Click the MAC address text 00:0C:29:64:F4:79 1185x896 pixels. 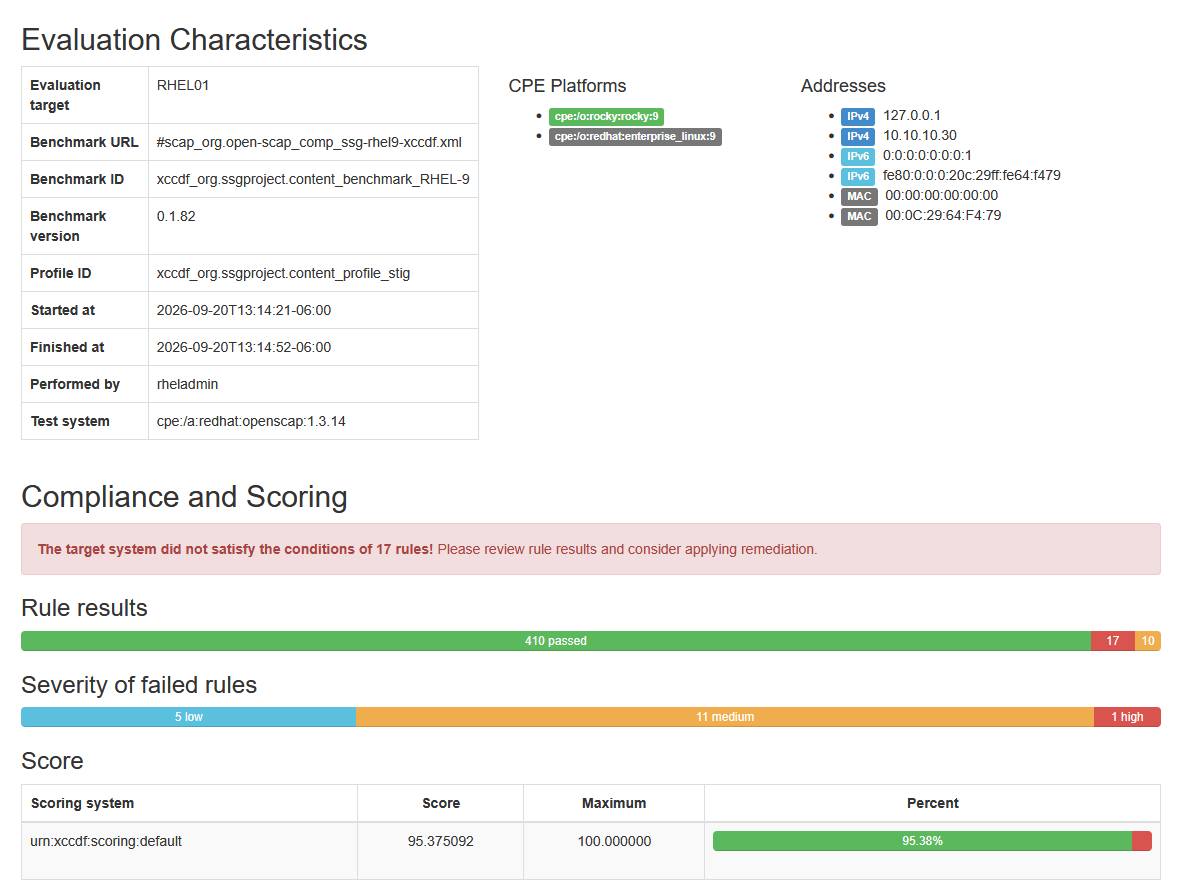click(943, 215)
